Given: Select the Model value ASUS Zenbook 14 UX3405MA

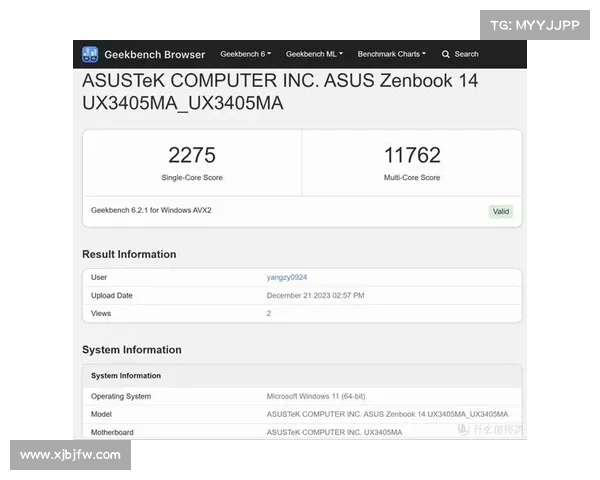Looking at the screenshot, I should click(387, 414).
